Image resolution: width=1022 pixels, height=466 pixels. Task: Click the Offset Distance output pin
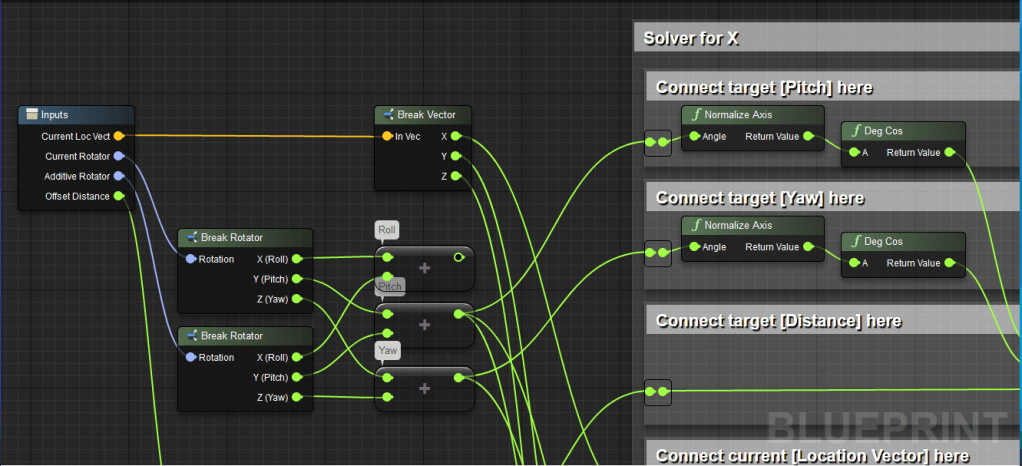tap(118, 196)
